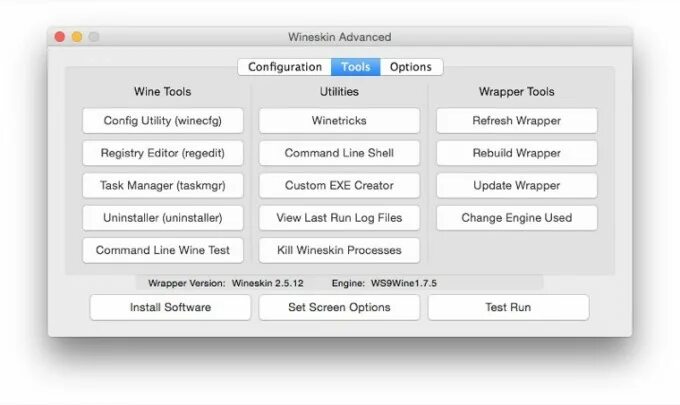
Task: Launch Registry Editor (regedit)
Action: point(163,153)
